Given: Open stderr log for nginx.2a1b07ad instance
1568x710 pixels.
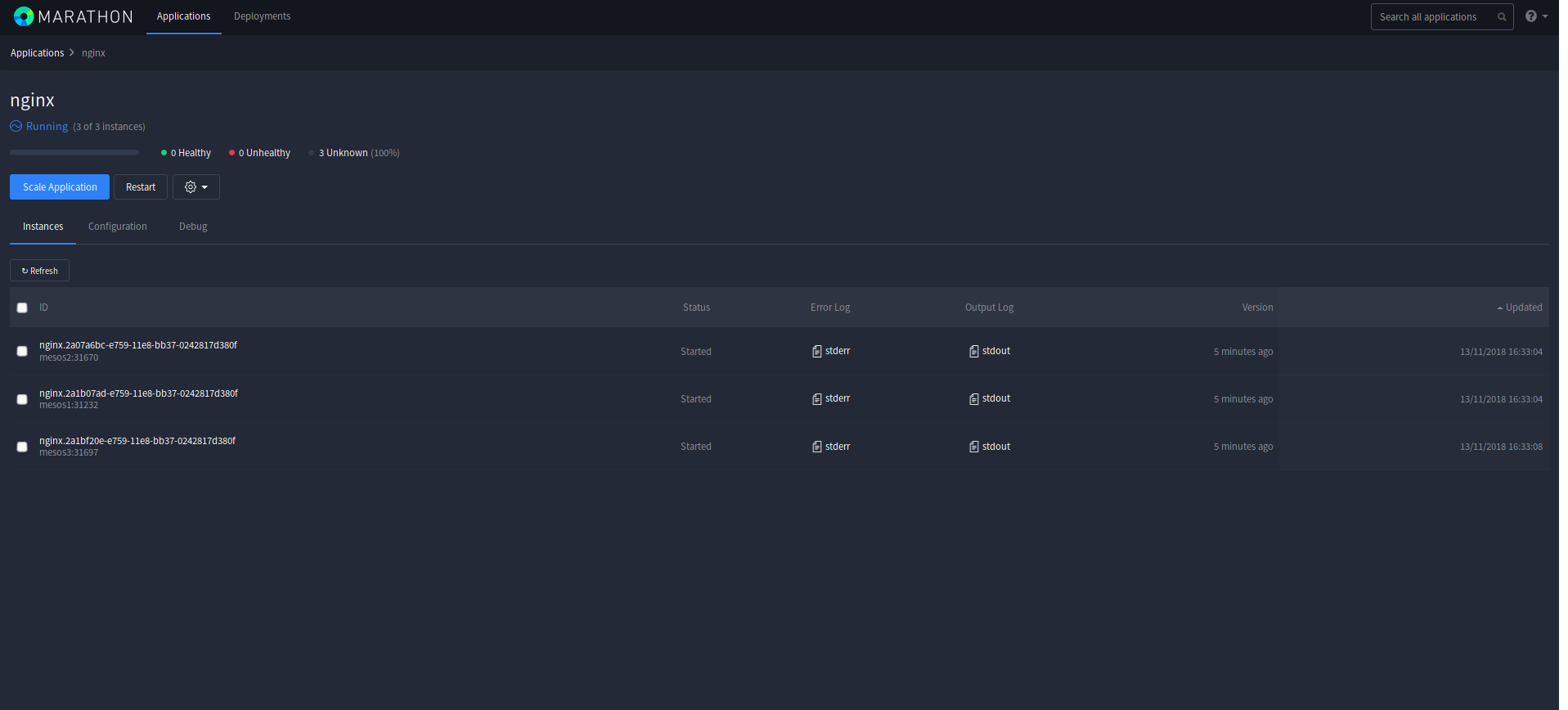Looking at the screenshot, I should [831, 398].
